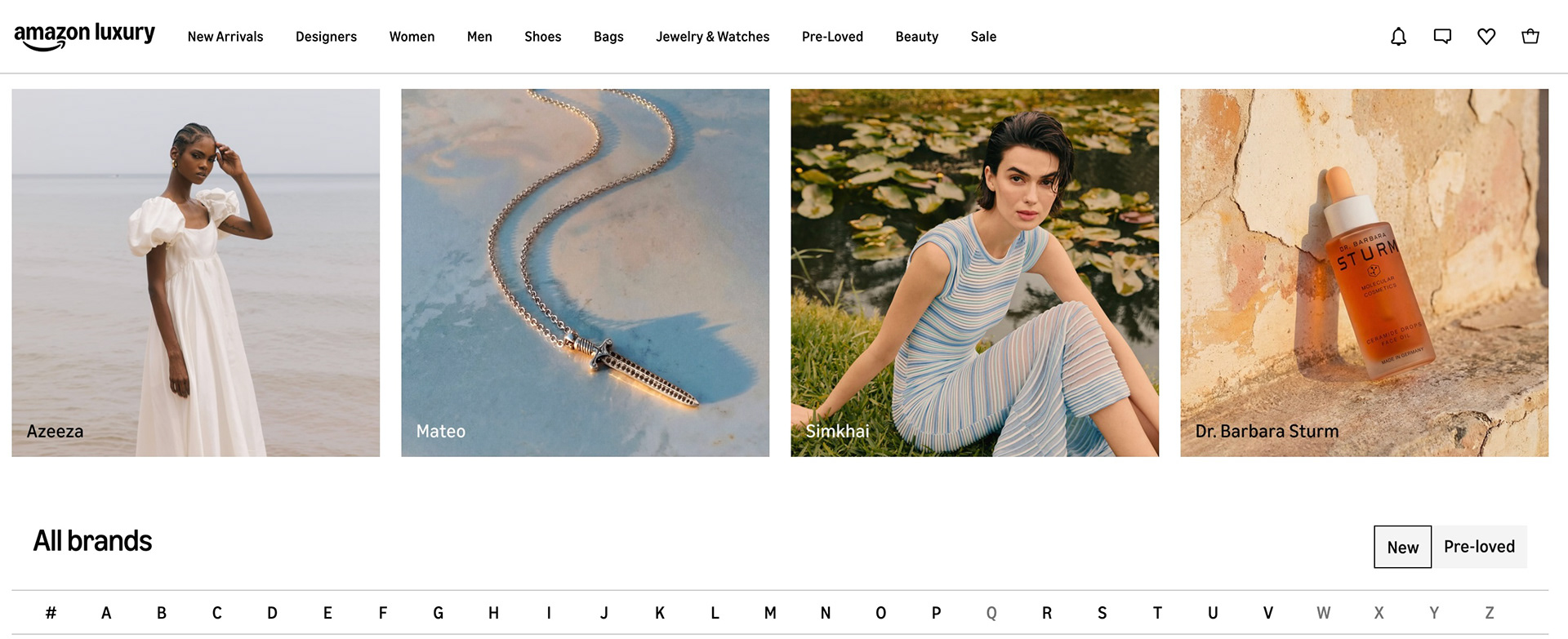This screenshot has width=1568, height=639.
Task: Jump to brands starting with F
Action: coord(383,613)
